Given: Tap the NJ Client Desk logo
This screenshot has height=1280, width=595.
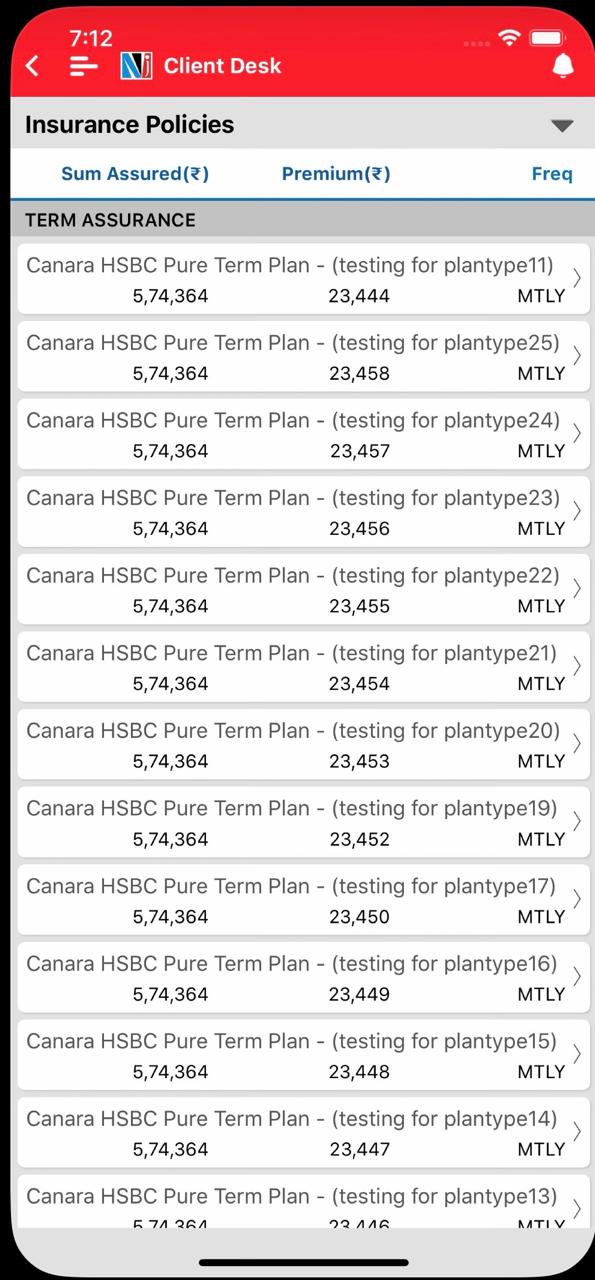Looking at the screenshot, I should tap(137, 66).
